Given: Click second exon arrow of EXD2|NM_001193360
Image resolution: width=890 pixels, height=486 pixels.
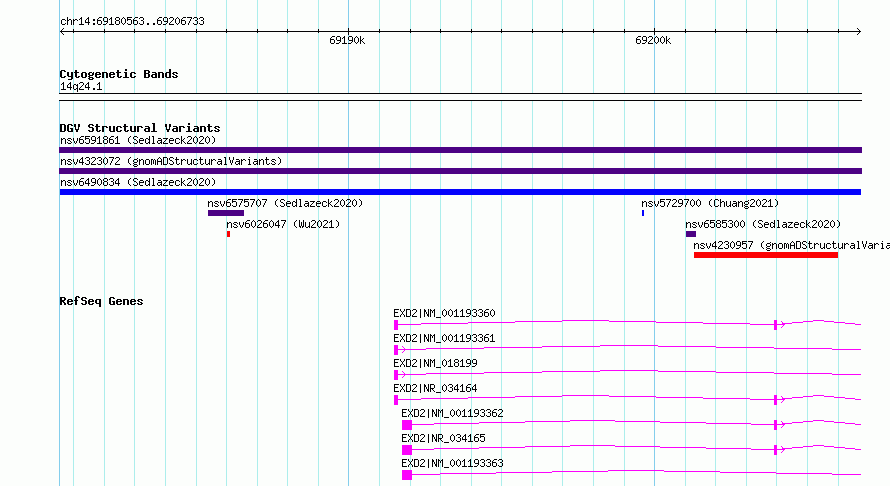Looking at the screenshot, I should click(x=779, y=325).
